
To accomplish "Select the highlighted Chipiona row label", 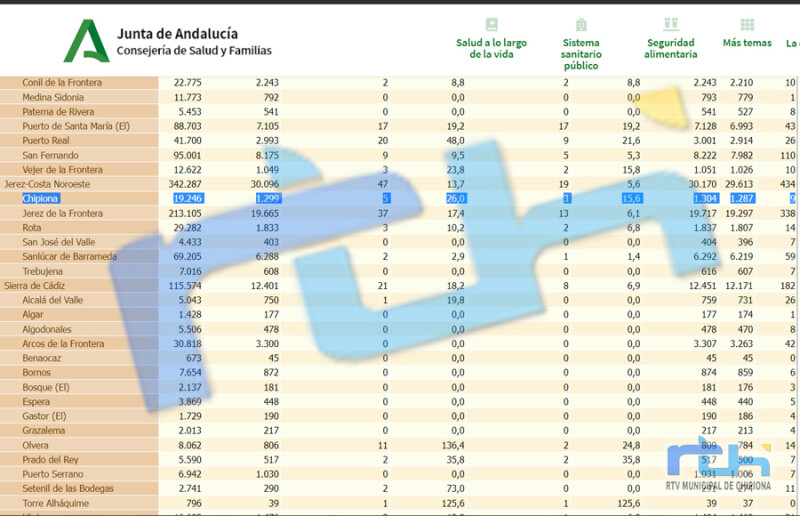I will pos(40,199).
